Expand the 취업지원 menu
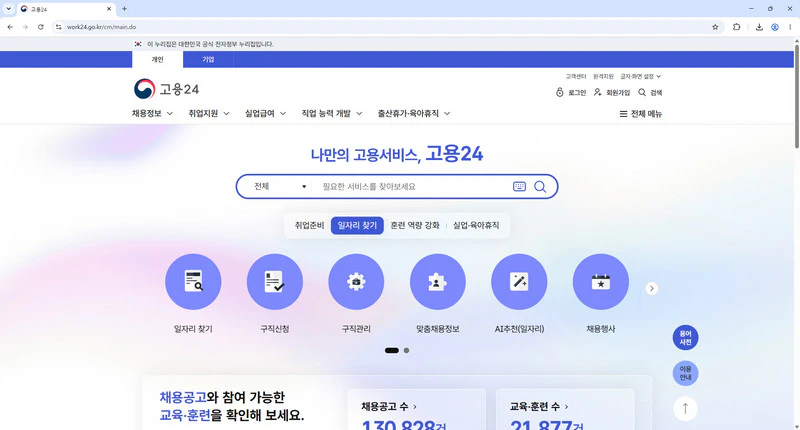This screenshot has width=800, height=430. pyautogui.click(x=209, y=113)
